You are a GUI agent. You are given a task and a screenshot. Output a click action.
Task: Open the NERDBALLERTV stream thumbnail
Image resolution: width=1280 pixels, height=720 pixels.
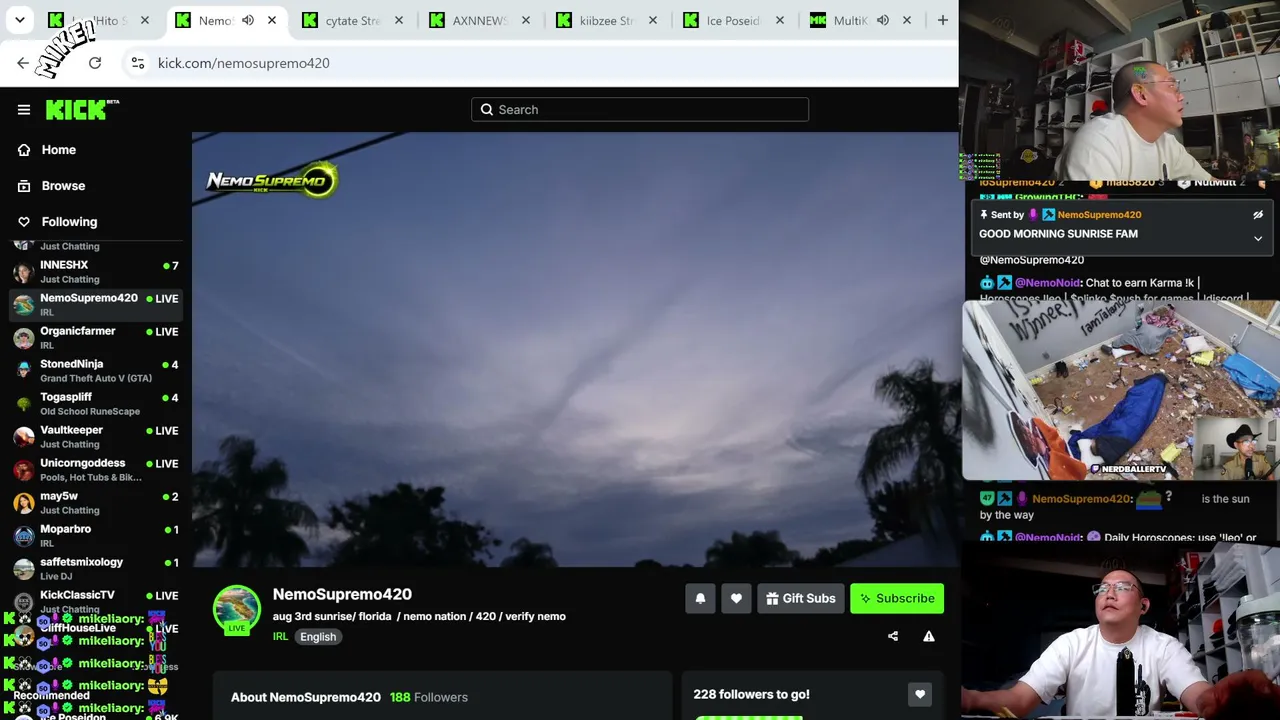(1121, 390)
